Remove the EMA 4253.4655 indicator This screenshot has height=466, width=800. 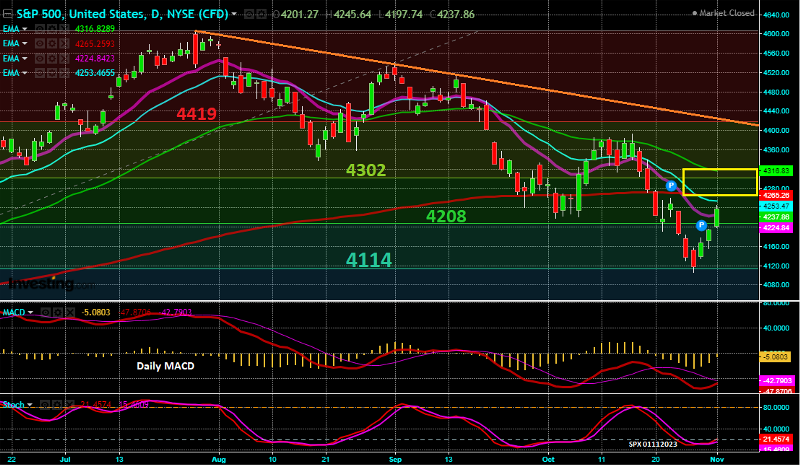[x=63, y=73]
